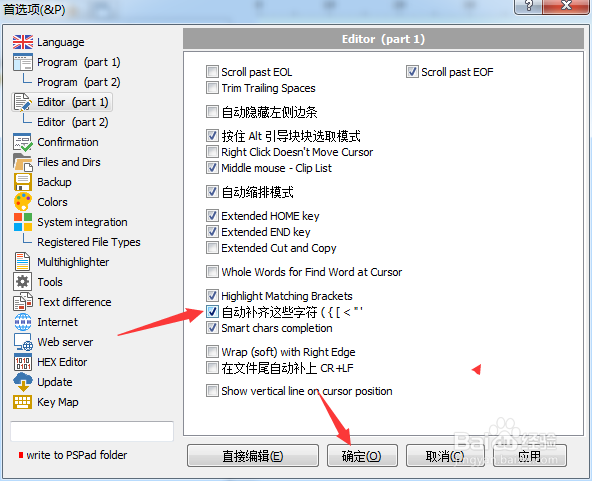Open the Language settings flag icon

[x=23, y=42]
